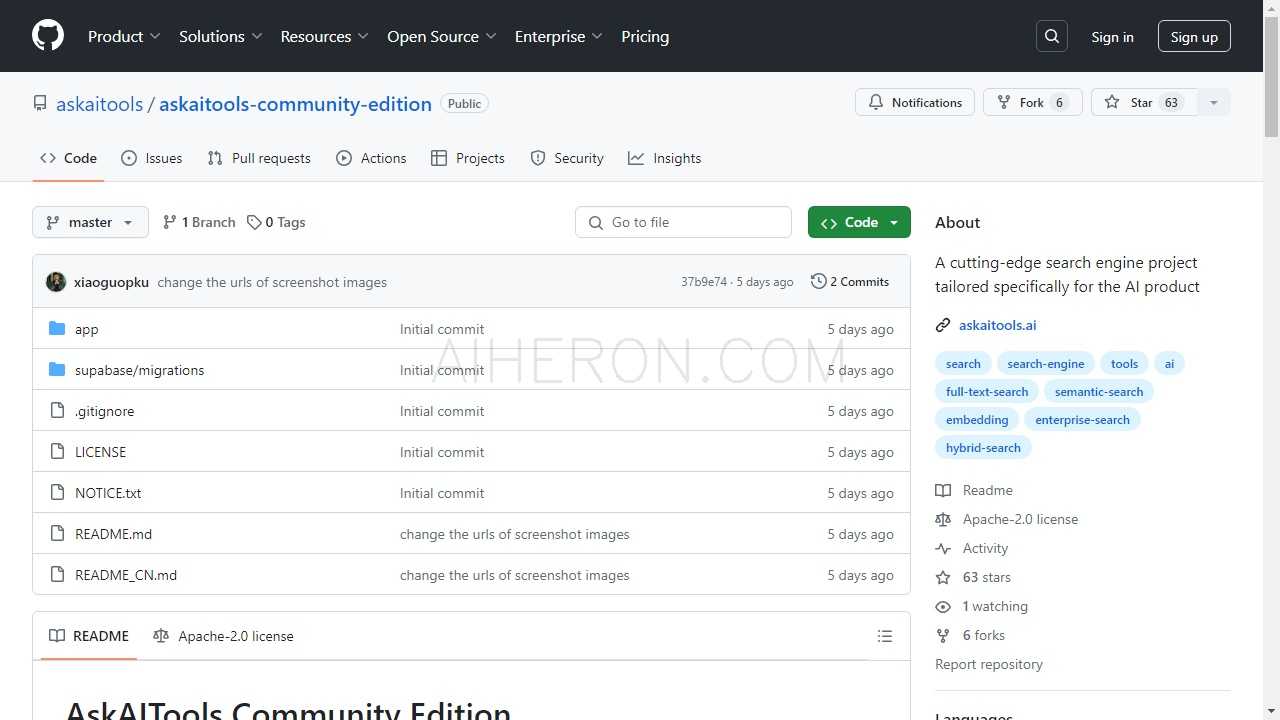The height and width of the screenshot is (720, 1280).
Task: Click the README.md file icon
Action: pos(57,534)
